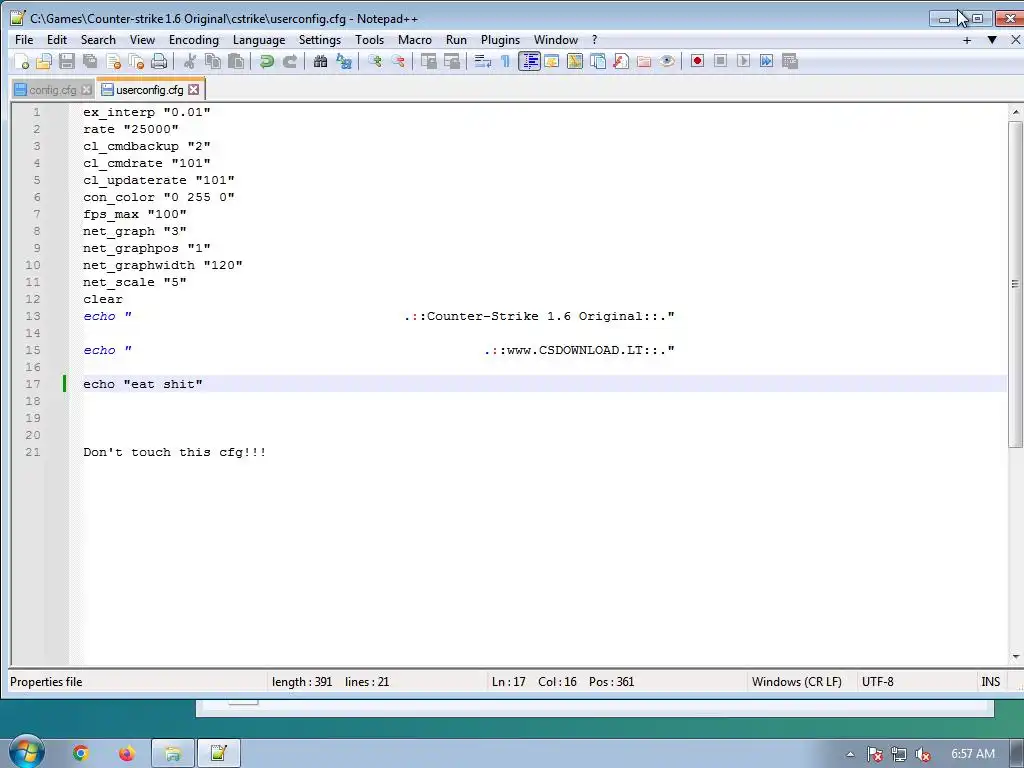This screenshot has width=1024, height=768.
Task: Open Find with binoculars icon
Action: (x=320, y=61)
